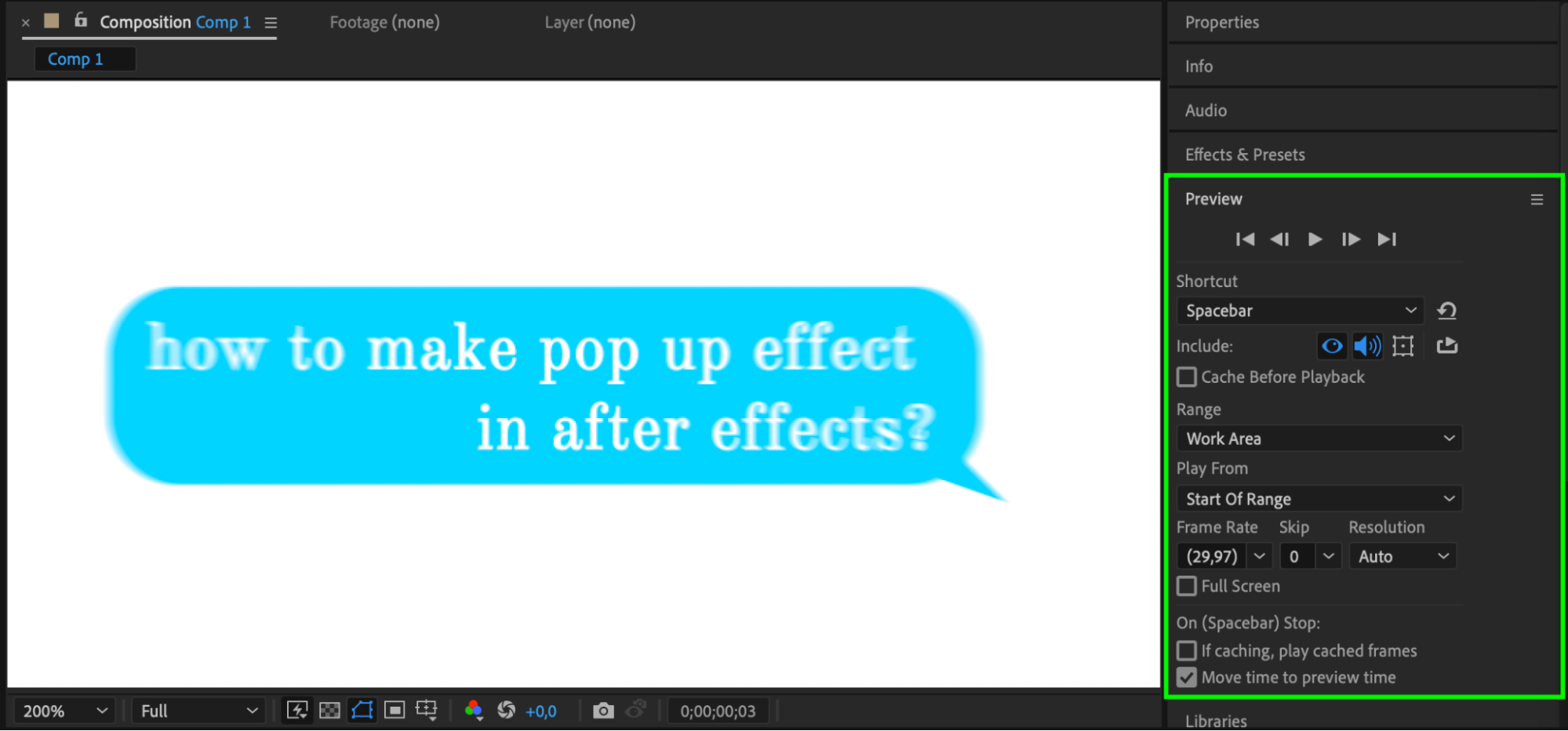Check If caching, play cached frames
1568x731 pixels.
(1187, 651)
